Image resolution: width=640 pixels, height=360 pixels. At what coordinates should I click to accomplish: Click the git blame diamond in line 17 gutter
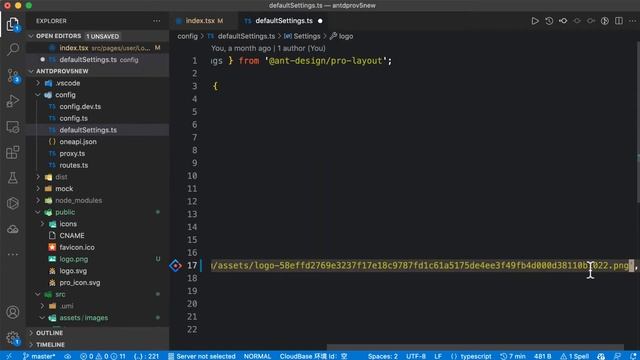tap(176, 266)
